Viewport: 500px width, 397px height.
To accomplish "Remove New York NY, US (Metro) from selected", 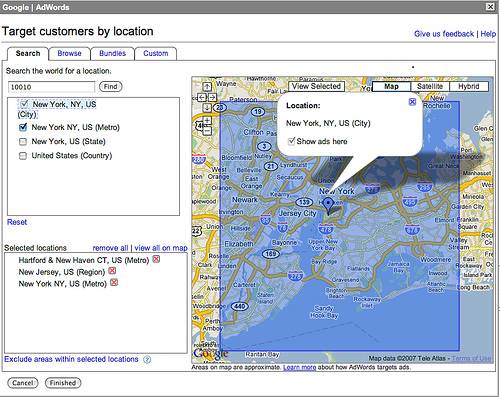I will (114, 283).
